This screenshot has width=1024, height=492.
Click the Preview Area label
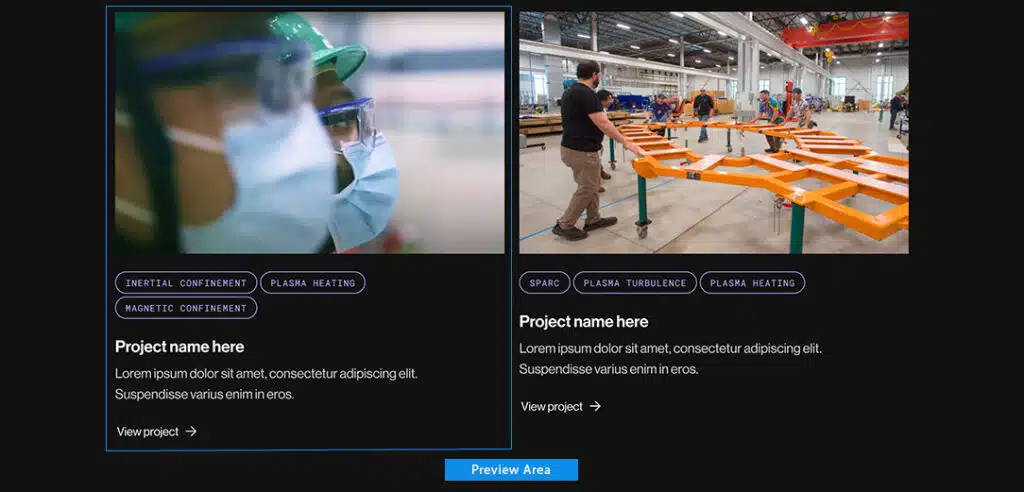click(511, 470)
